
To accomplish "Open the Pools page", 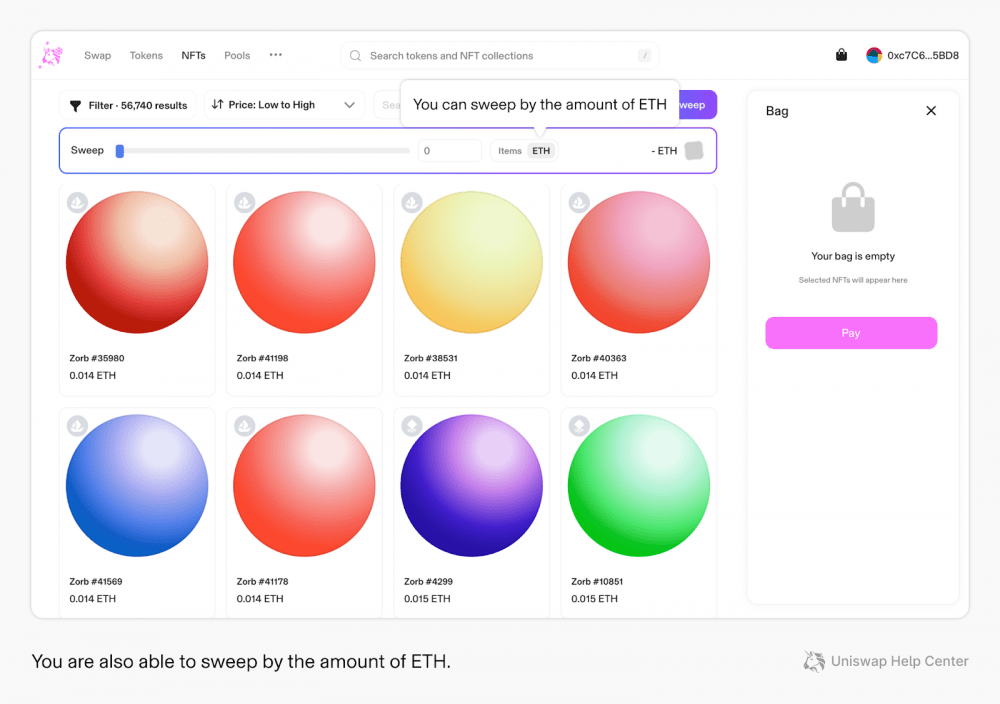I will click(237, 55).
